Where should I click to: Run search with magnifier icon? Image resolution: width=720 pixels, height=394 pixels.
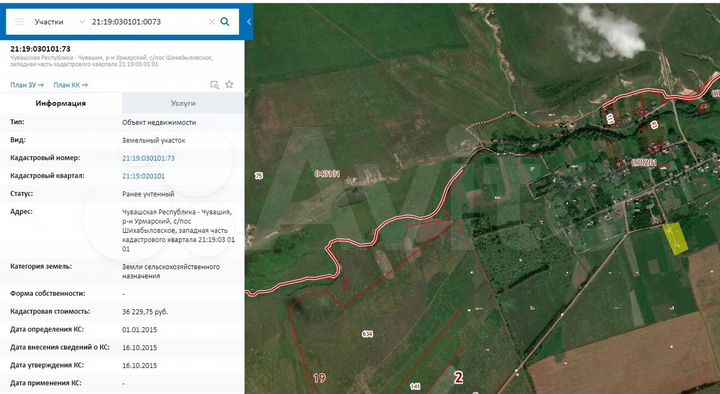(225, 22)
